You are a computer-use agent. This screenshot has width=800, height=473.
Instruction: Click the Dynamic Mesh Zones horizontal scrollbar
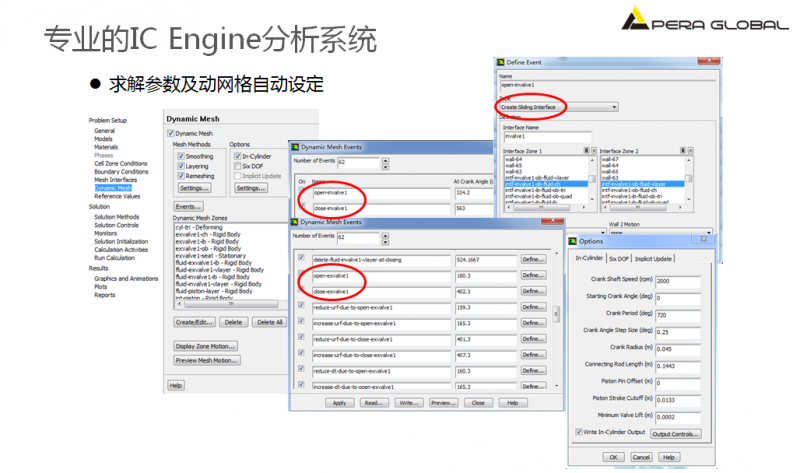pyautogui.click(x=231, y=304)
